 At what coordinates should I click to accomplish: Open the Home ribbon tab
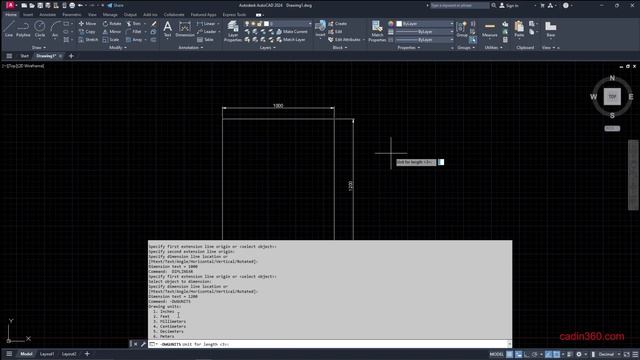click(11, 15)
